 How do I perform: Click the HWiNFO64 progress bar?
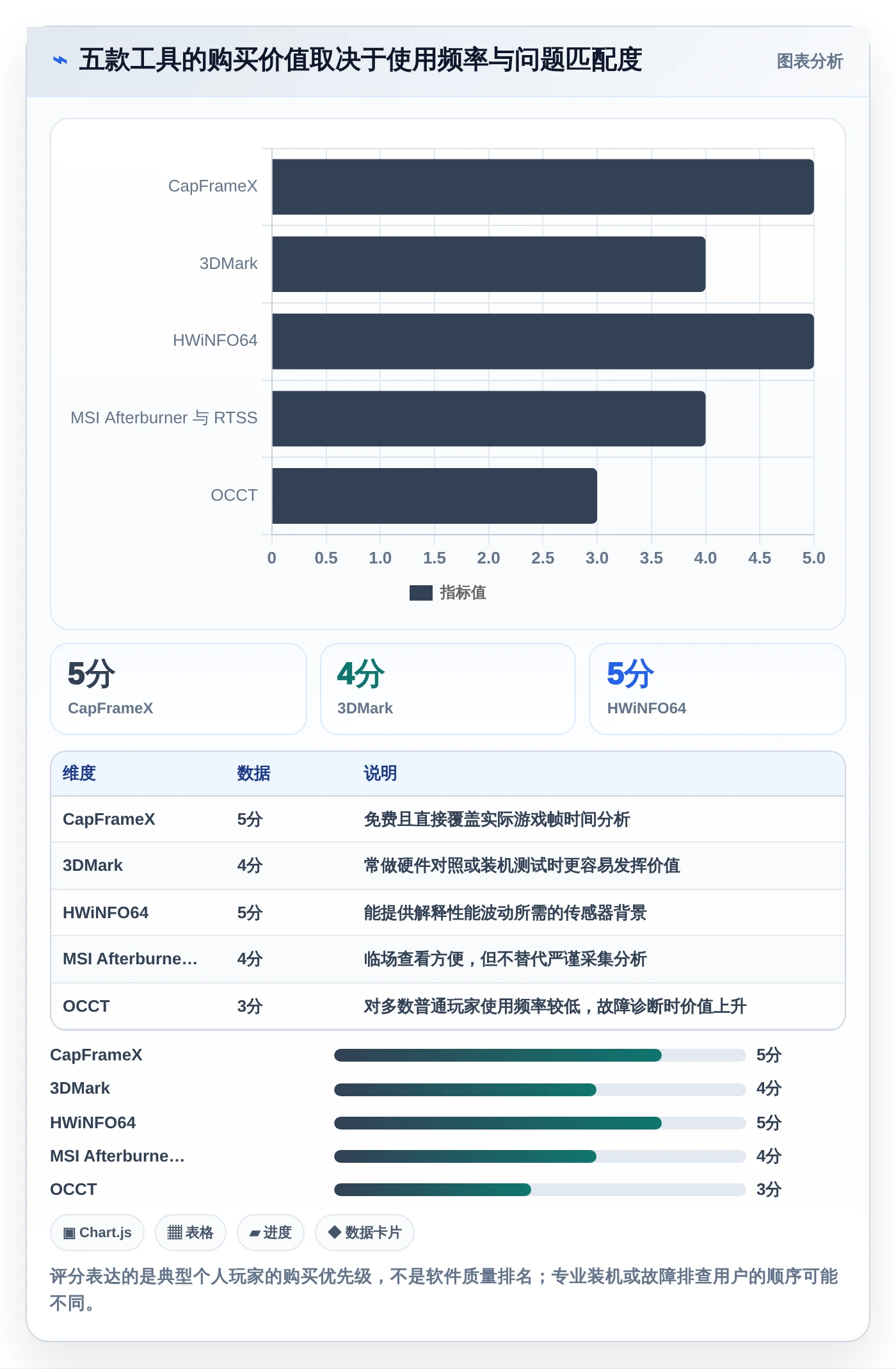pyautogui.click(x=540, y=1123)
